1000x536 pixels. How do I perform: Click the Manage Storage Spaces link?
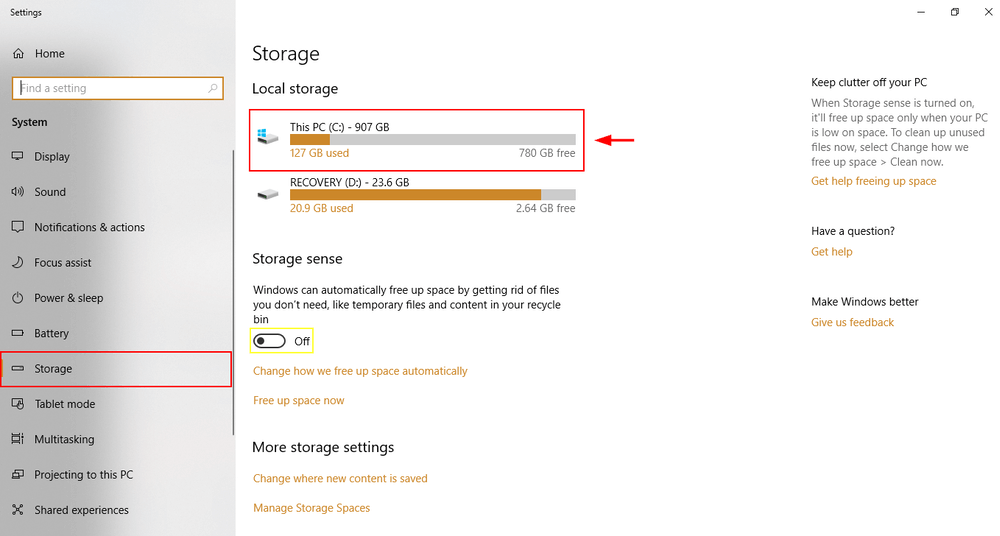311,508
